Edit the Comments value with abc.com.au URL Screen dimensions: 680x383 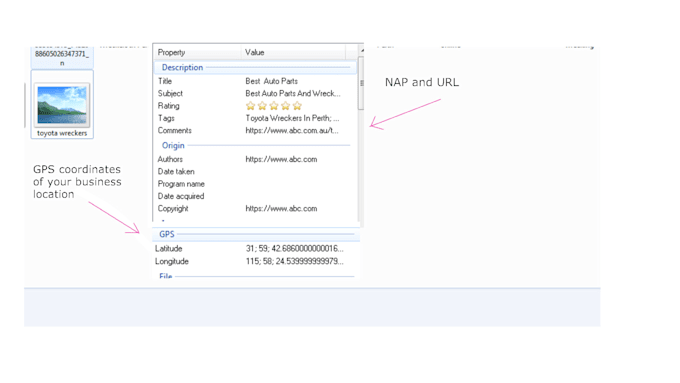[x=292, y=131]
